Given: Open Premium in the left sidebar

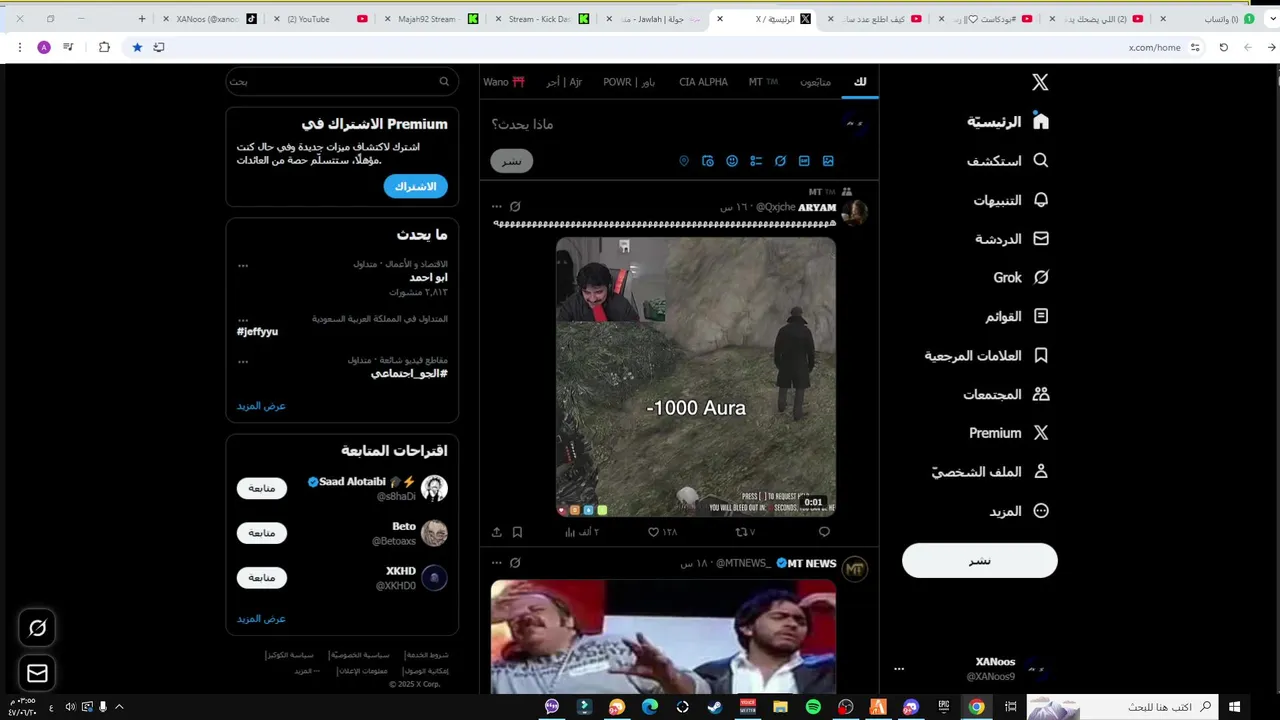Looking at the screenshot, I should click(x=1008, y=433).
